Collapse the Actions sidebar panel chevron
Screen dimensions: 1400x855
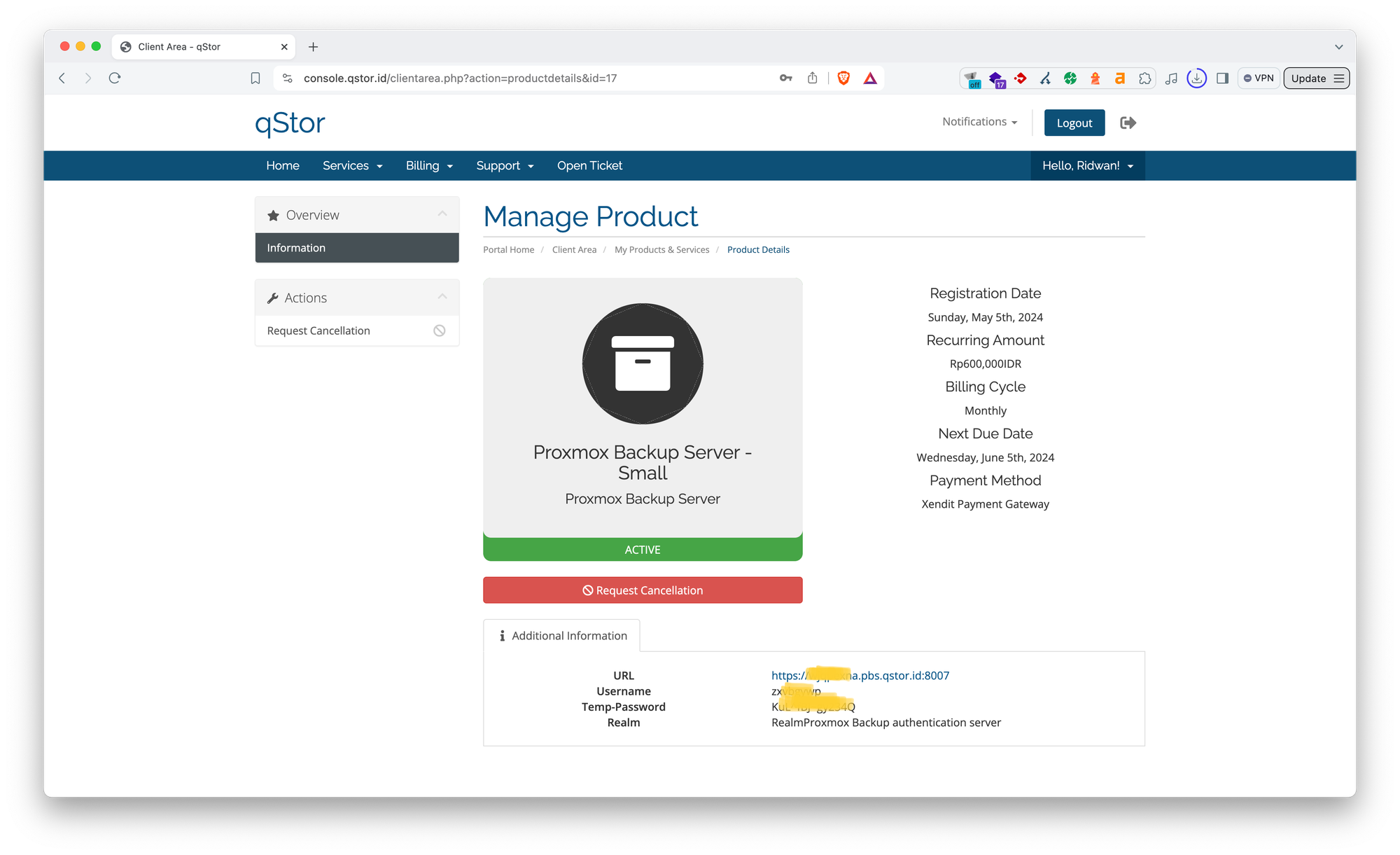pyautogui.click(x=442, y=297)
